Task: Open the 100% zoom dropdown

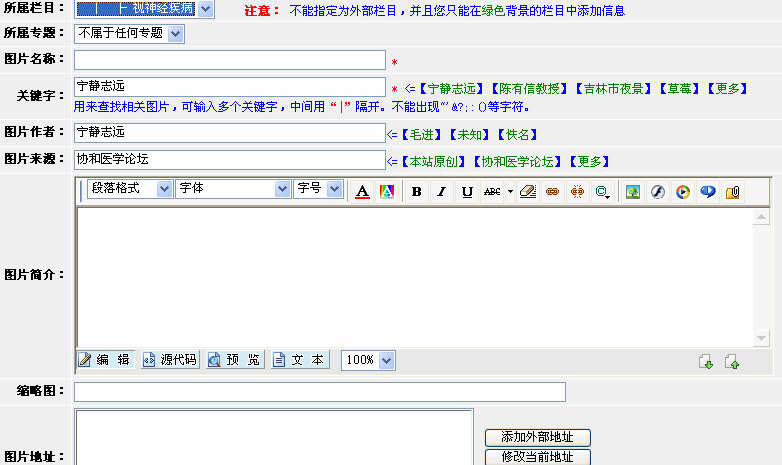Action: click(x=368, y=359)
